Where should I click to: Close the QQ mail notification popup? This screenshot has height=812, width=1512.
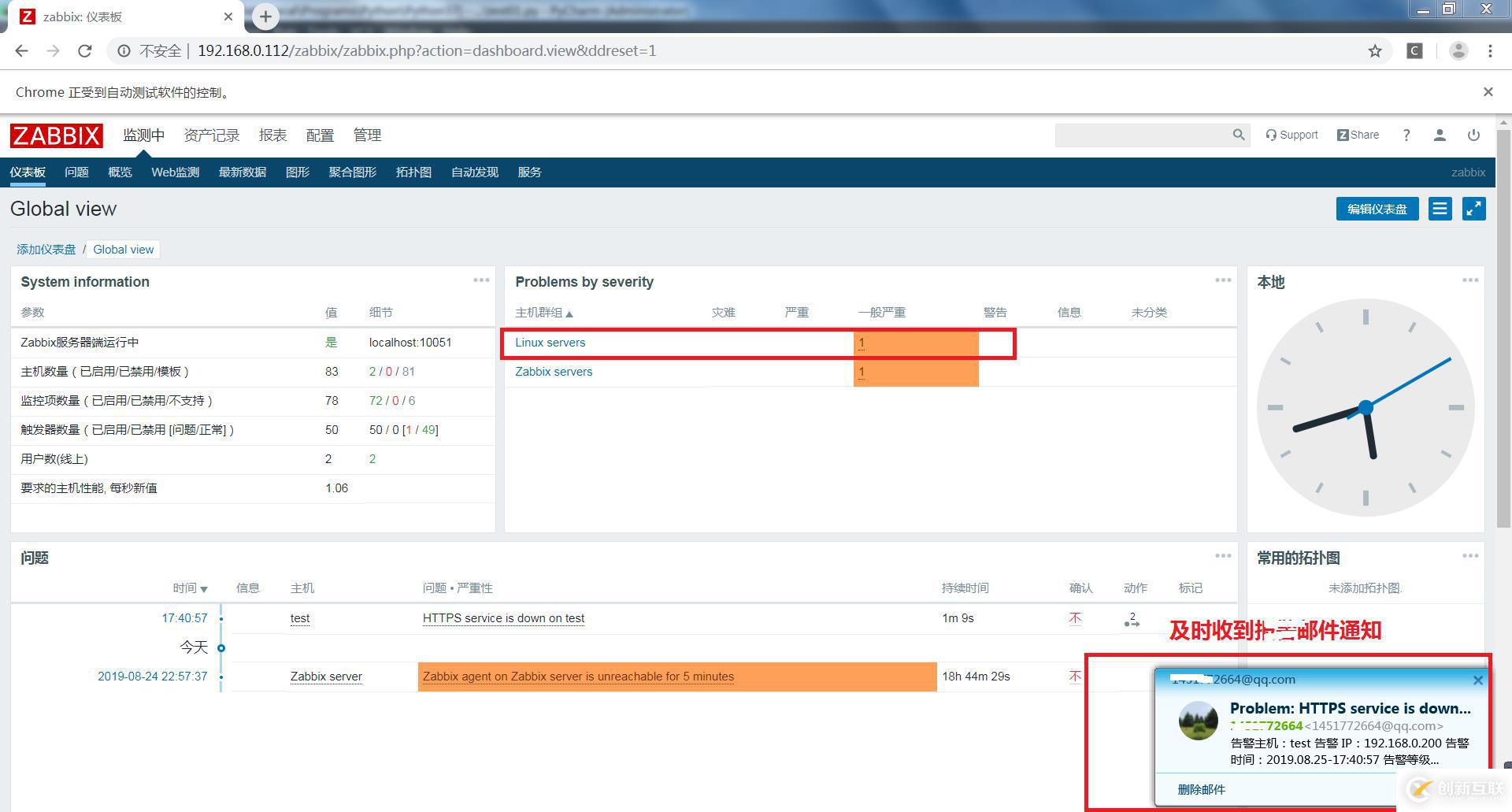1478,680
